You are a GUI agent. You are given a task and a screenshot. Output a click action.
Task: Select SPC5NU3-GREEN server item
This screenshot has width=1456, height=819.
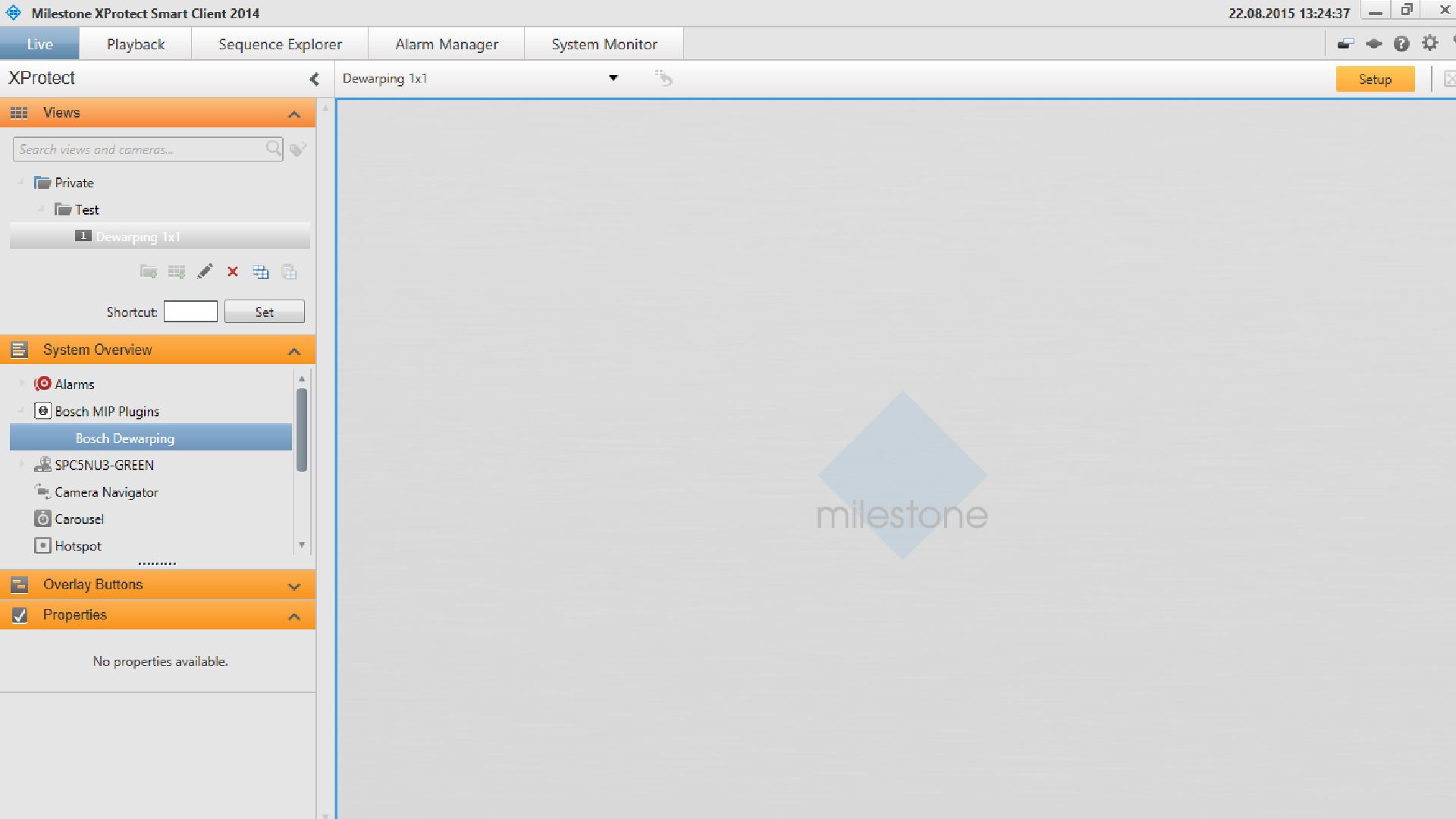coord(104,466)
